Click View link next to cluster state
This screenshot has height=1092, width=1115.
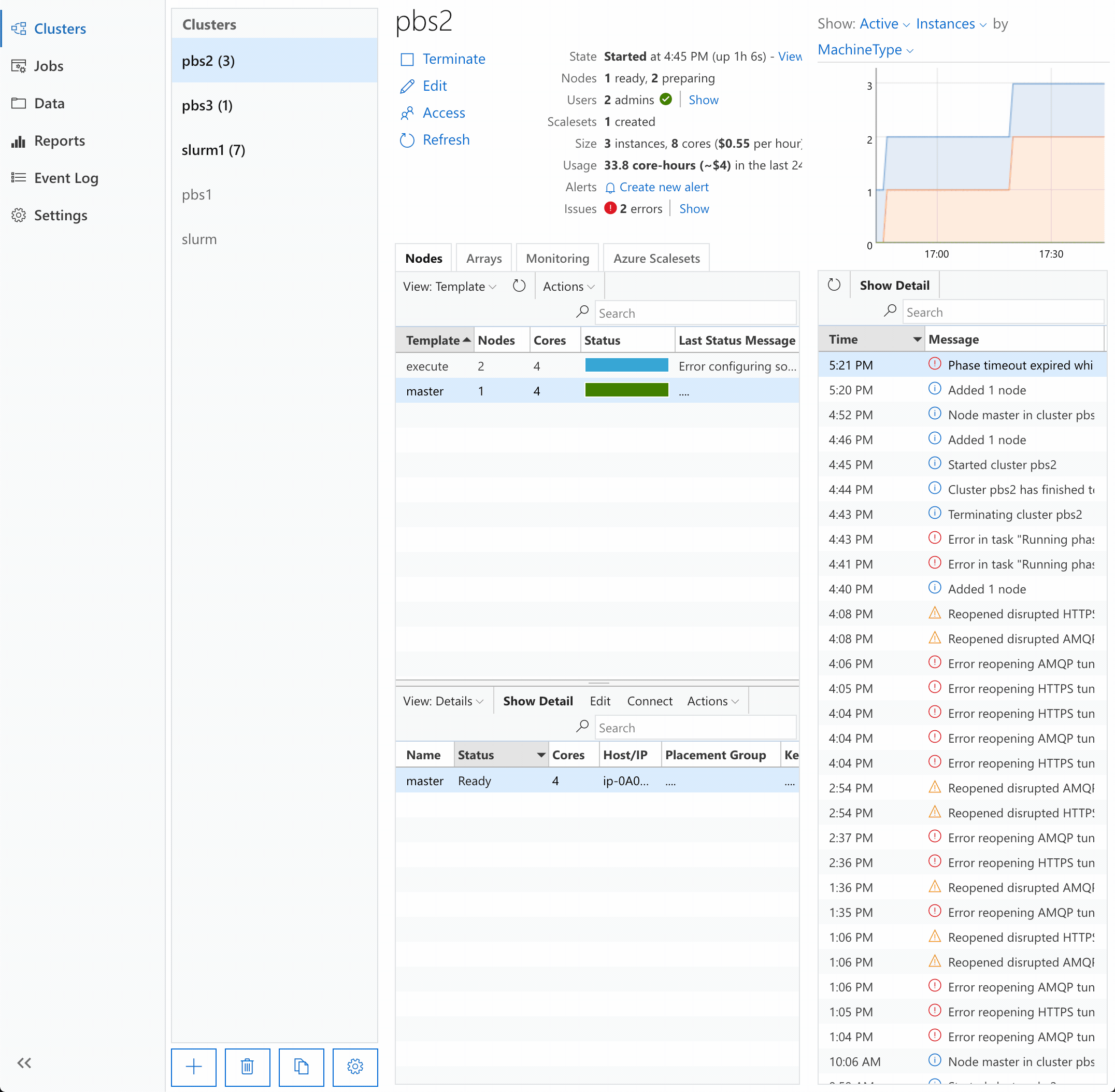click(x=790, y=56)
